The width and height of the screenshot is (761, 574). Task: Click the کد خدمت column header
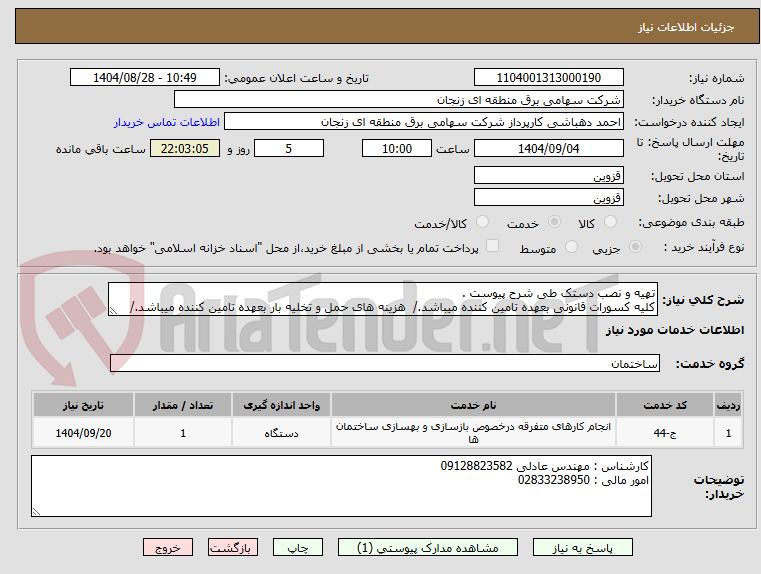point(665,405)
